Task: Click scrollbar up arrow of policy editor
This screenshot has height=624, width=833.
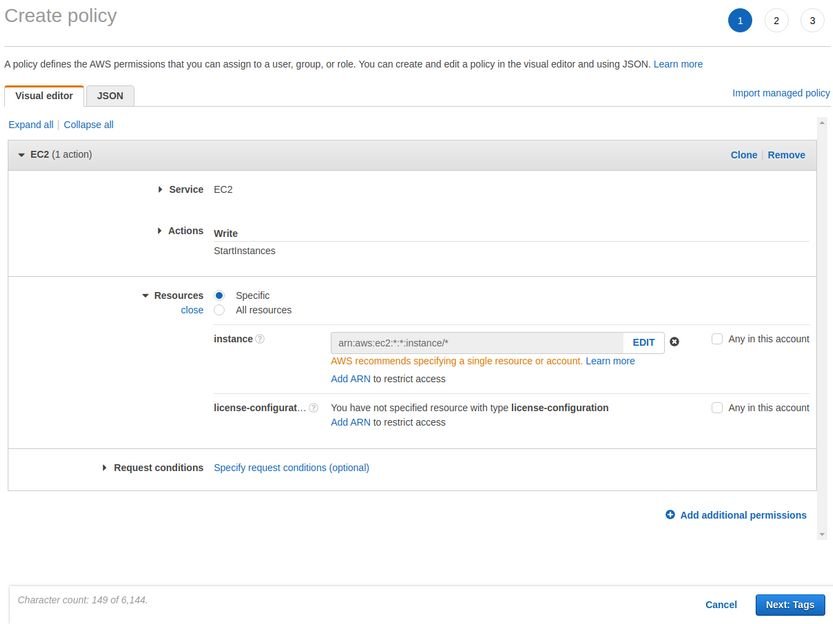Action: [x=822, y=123]
